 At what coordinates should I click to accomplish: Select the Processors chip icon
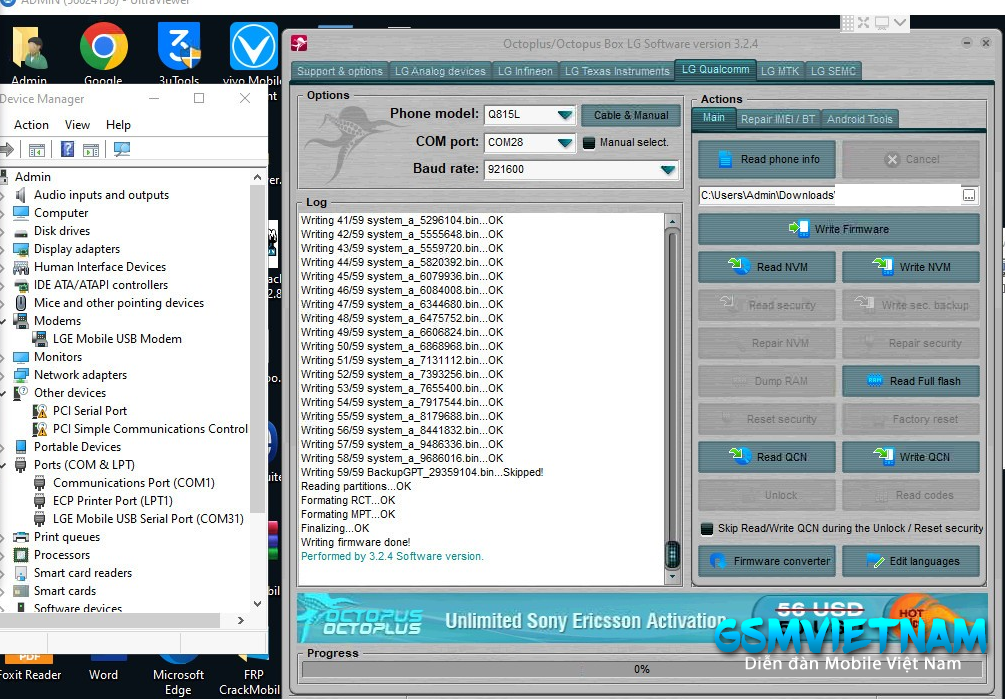21,555
